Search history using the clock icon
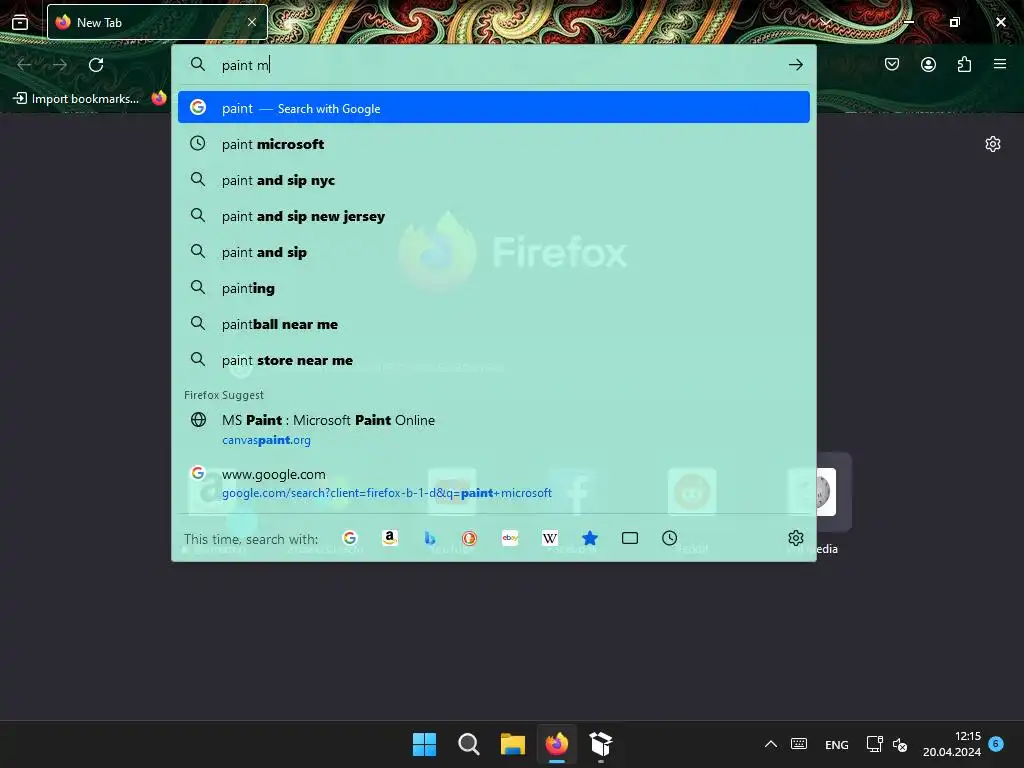 tap(669, 537)
